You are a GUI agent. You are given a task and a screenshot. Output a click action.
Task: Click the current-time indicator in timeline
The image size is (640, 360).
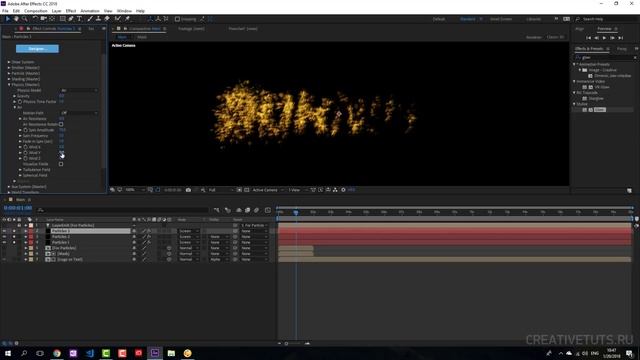(x=296, y=212)
